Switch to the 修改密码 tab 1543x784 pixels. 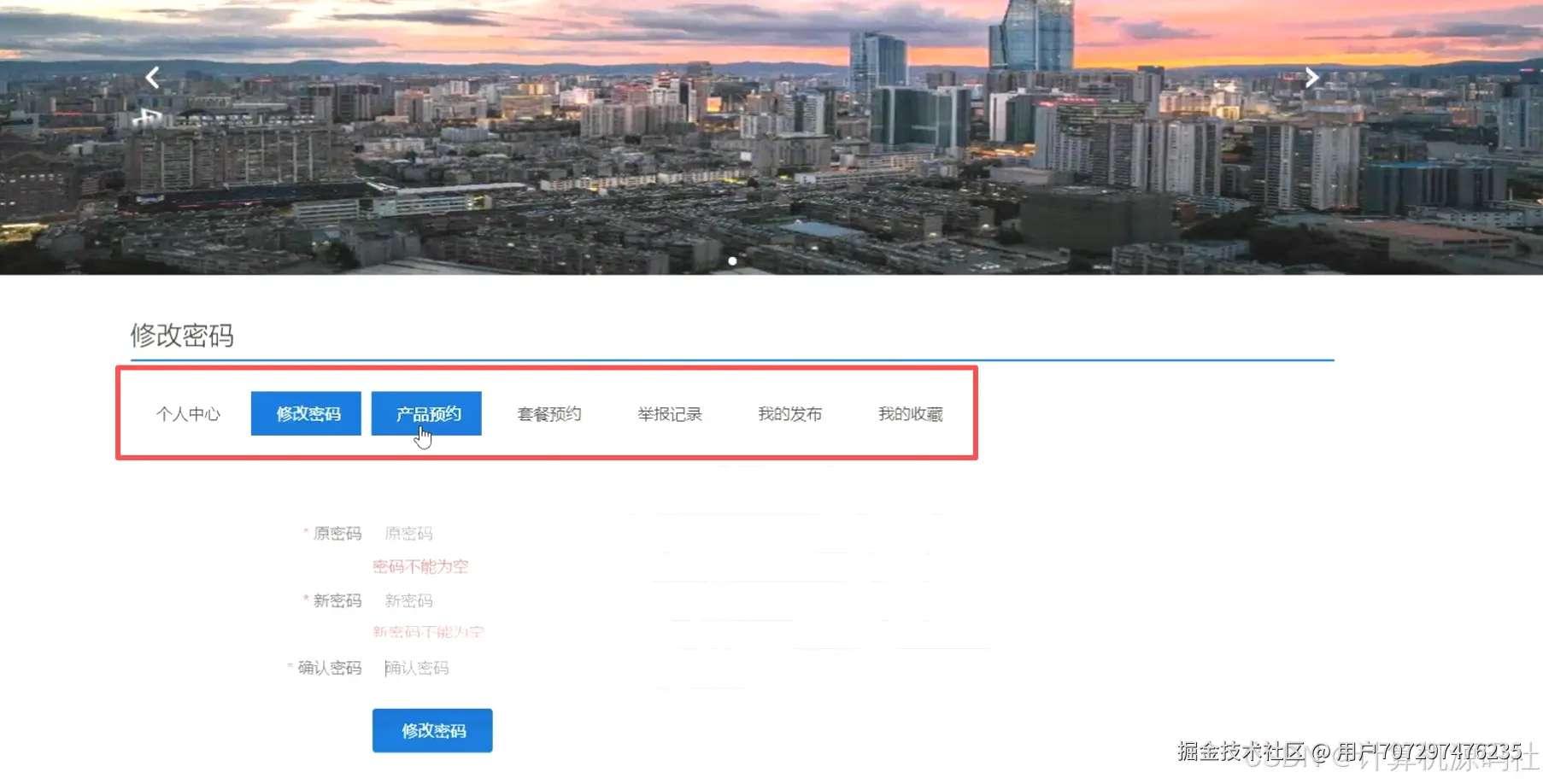click(306, 413)
